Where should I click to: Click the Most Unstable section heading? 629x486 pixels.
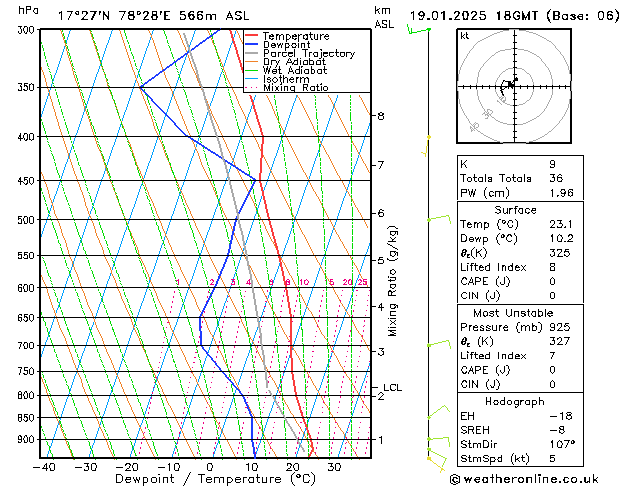tap(513, 313)
